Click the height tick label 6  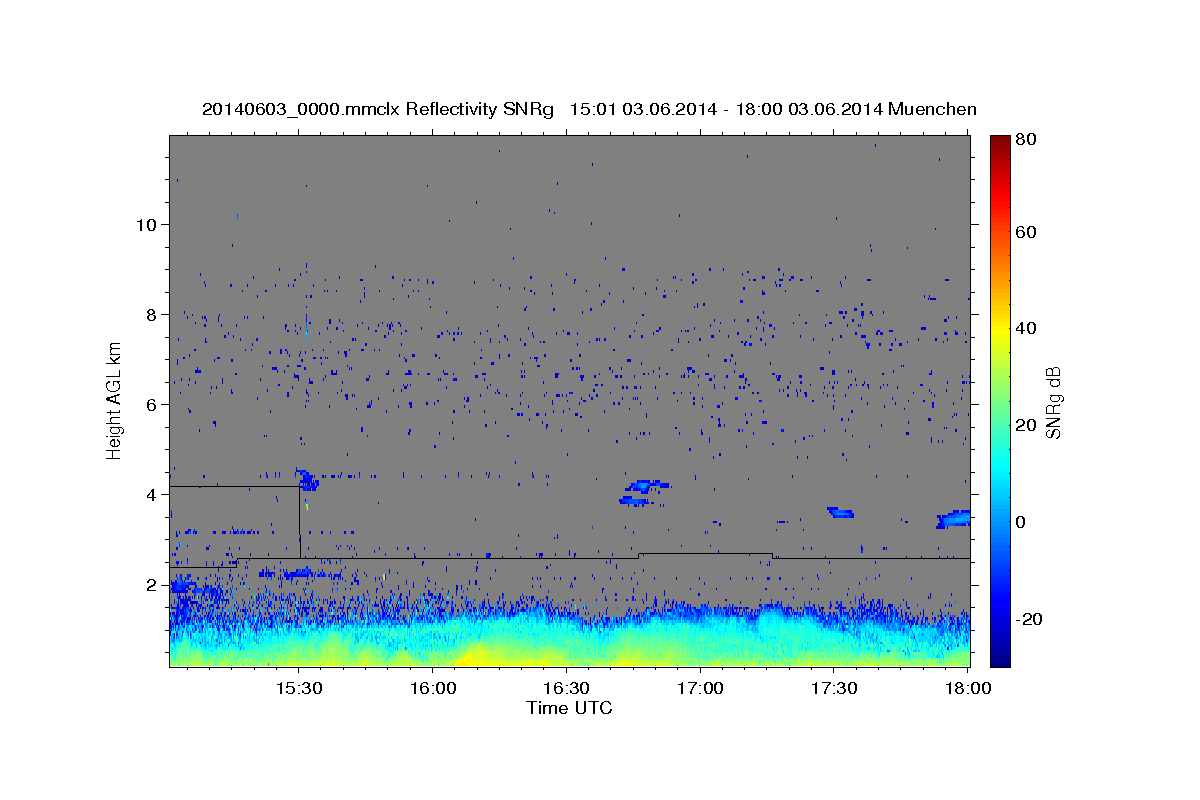click(152, 404)
